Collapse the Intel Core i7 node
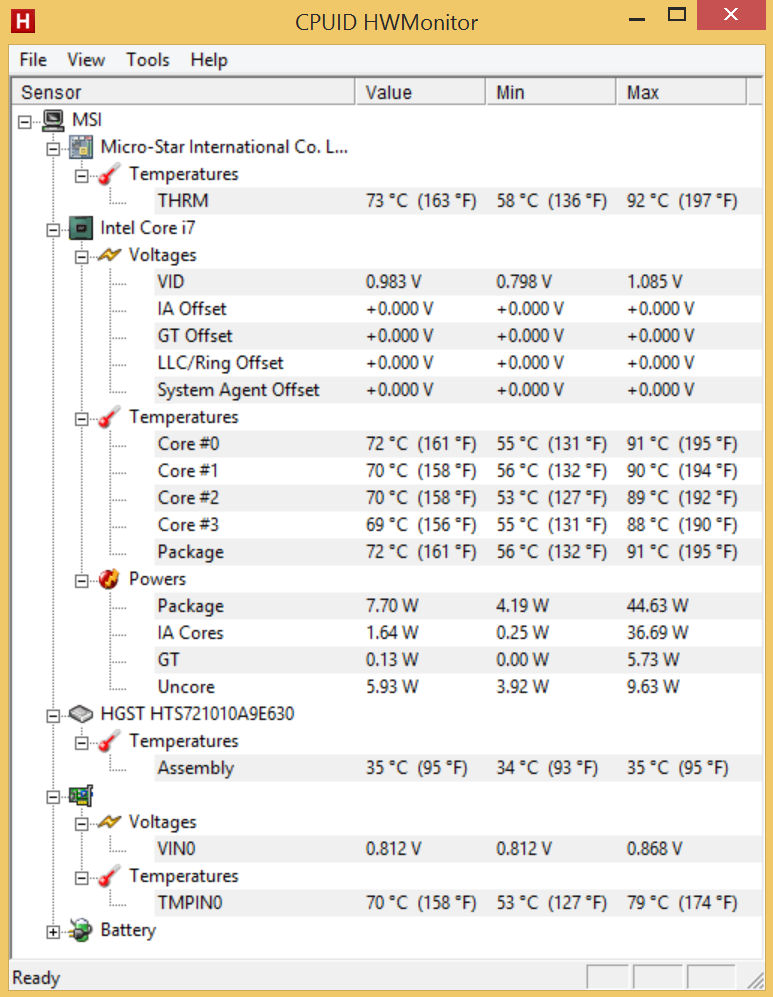The width and height of the screenshot is (773, 997). 53,230
